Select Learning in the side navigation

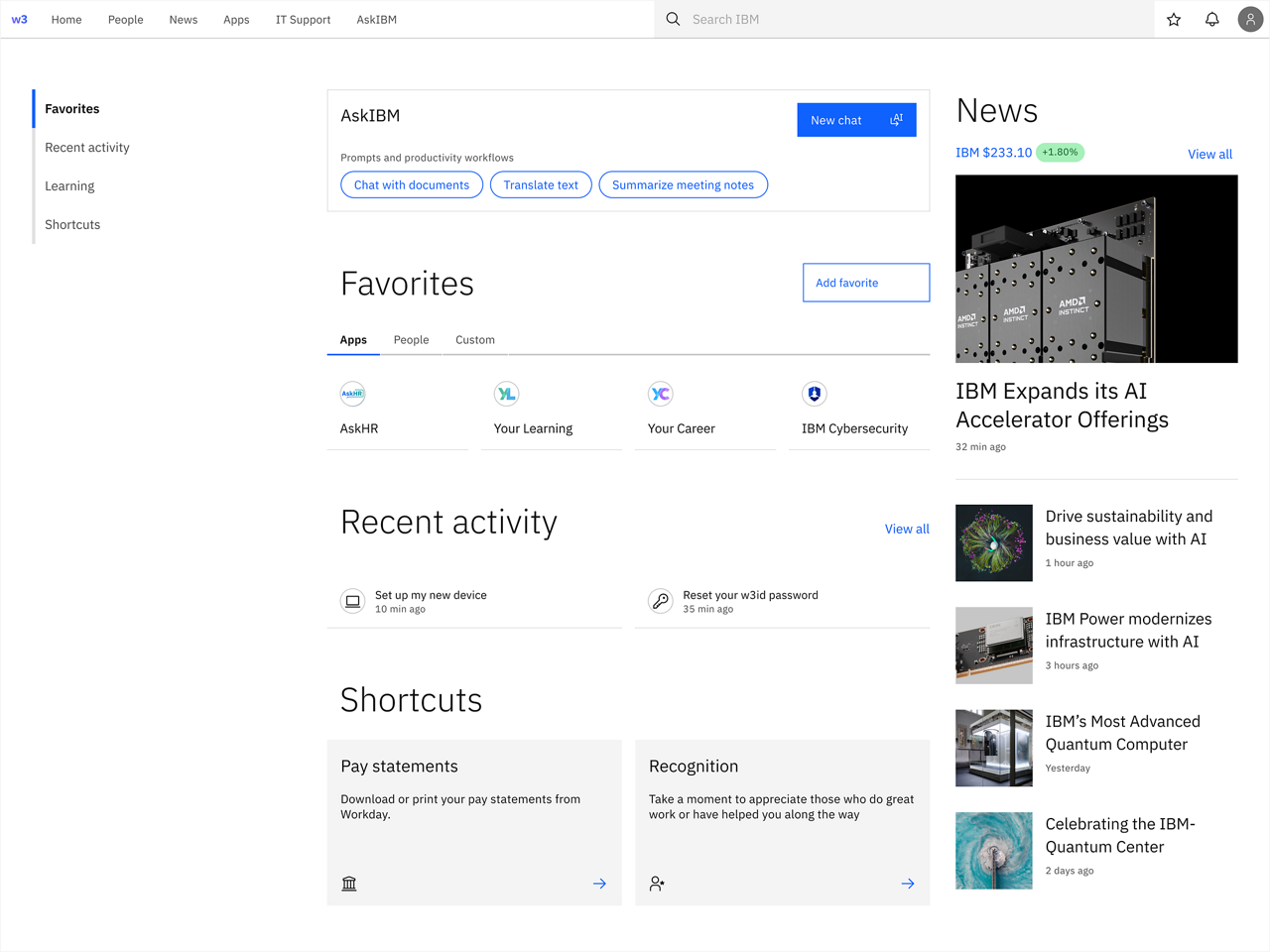(69, 186)
